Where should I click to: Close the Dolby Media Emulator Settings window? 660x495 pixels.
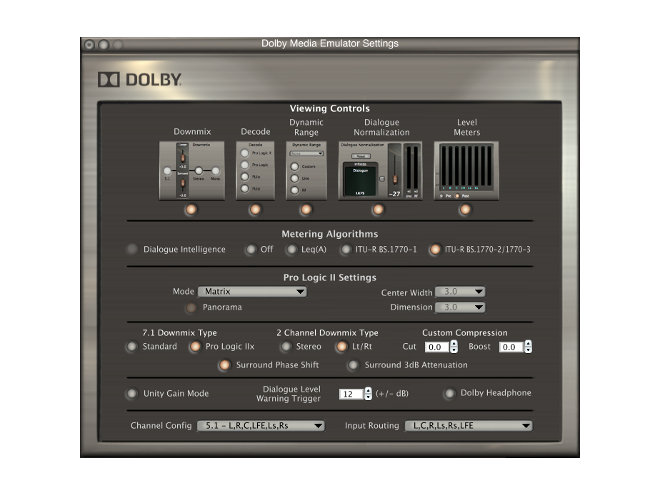point(89,44)
